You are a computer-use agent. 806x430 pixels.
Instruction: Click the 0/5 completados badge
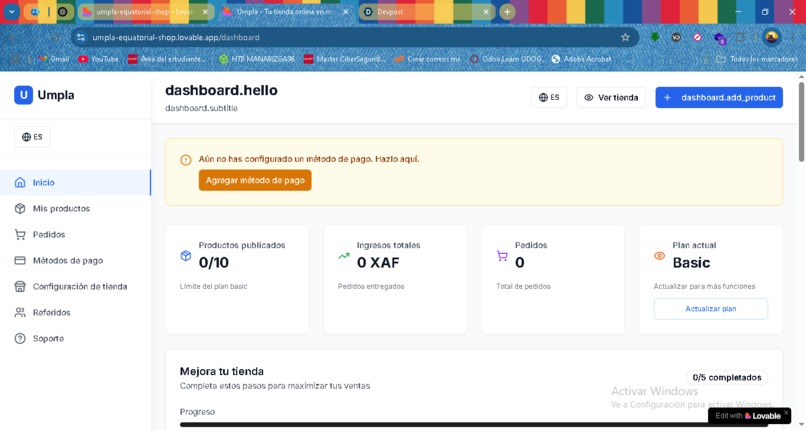[x=727, y=378]
